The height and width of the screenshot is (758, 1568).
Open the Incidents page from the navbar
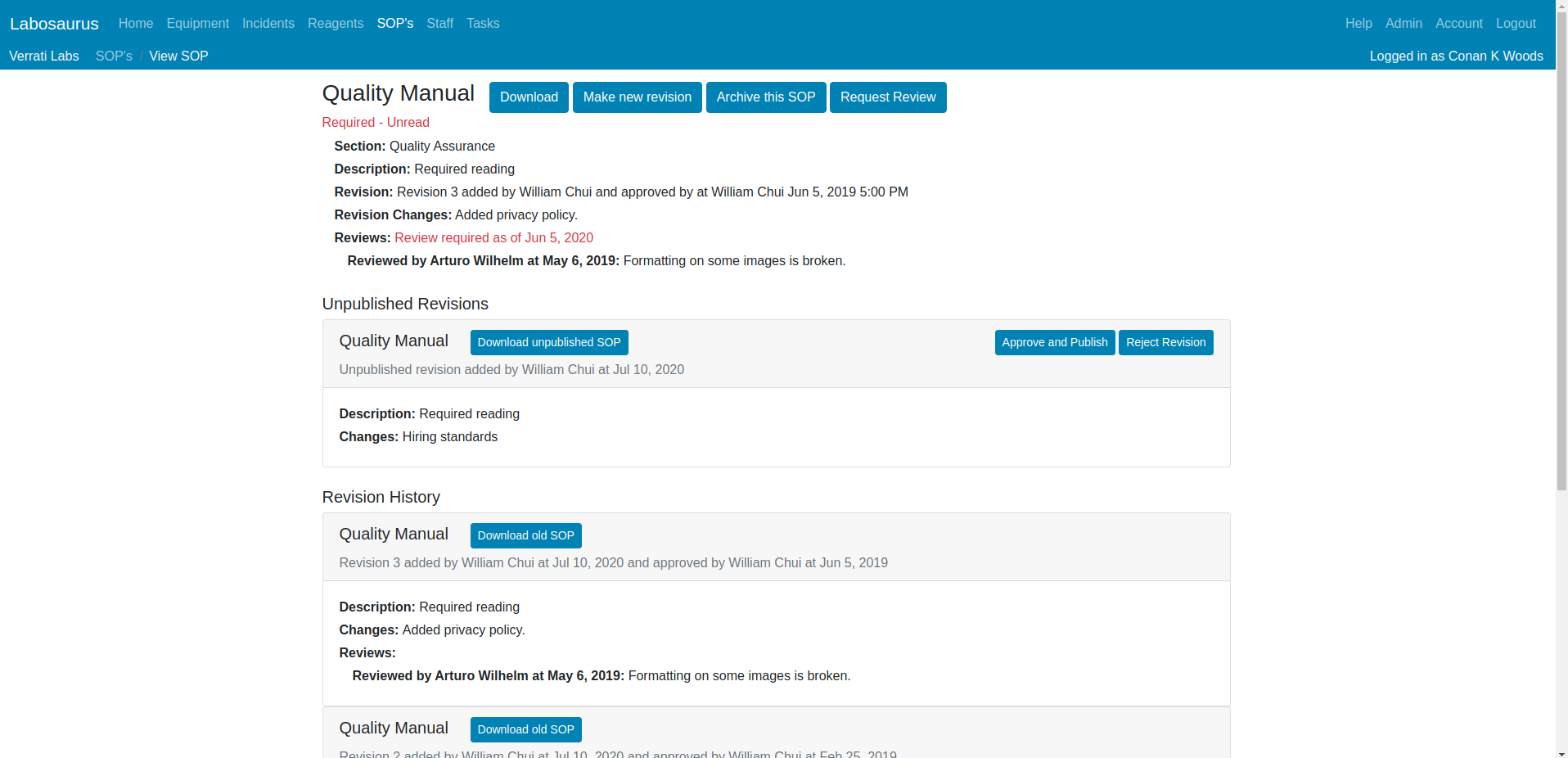pos(268,24)
